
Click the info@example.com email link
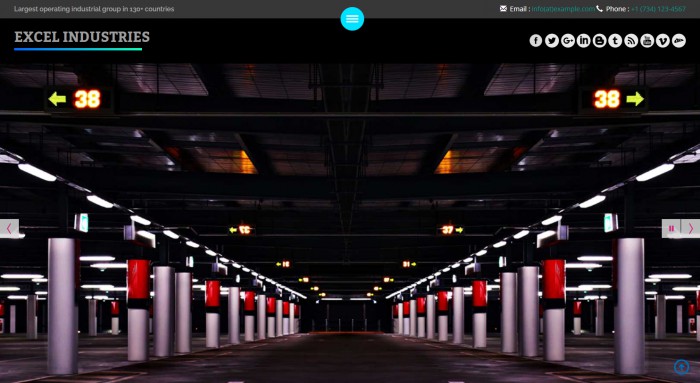pyautogui.click(x=563, y=9)
